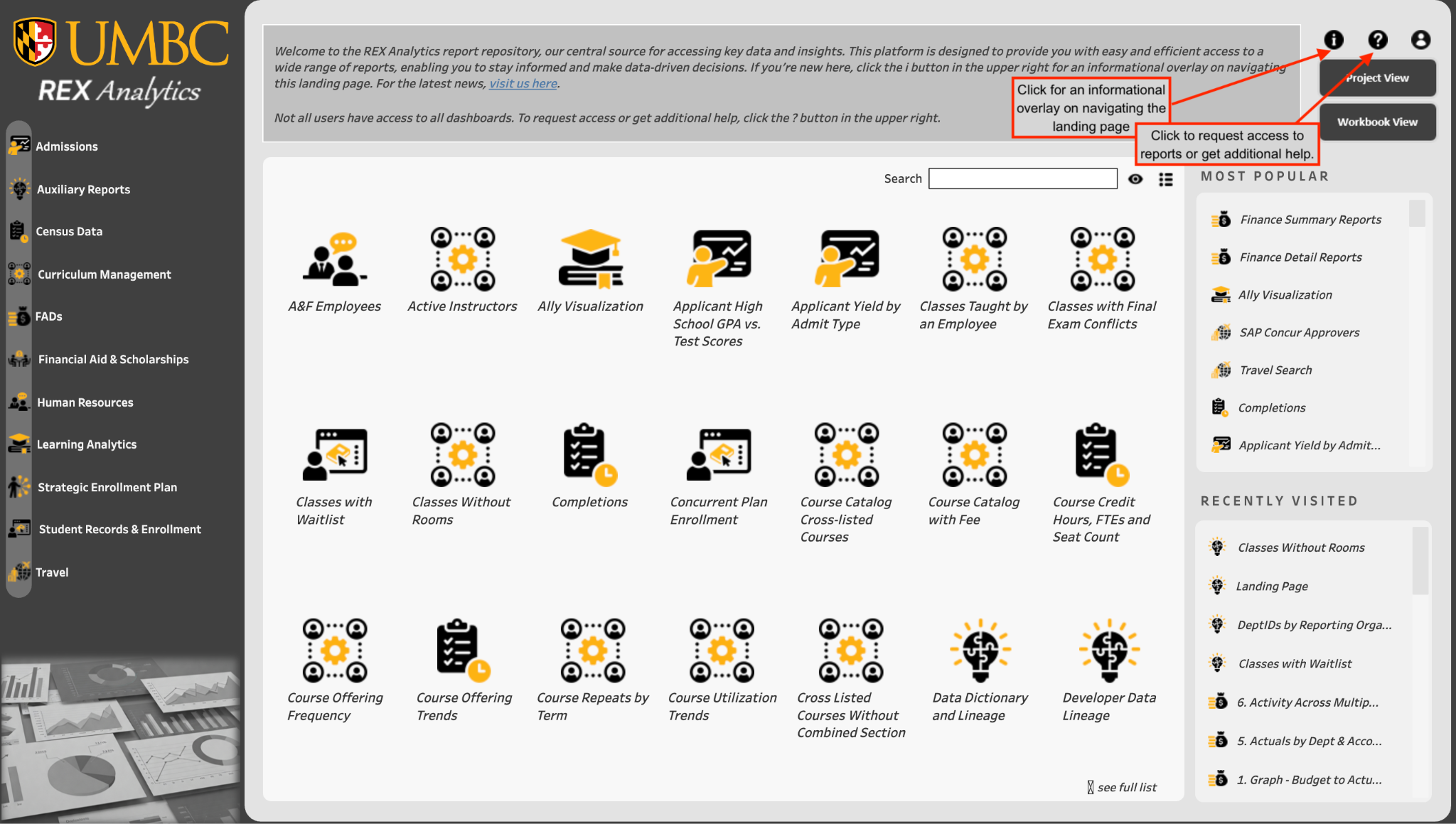Select Auxiliary Reports in the sidebar
Image resolution: width=1456 pixels, height=824 pixels.
click(x=83, y=190)
